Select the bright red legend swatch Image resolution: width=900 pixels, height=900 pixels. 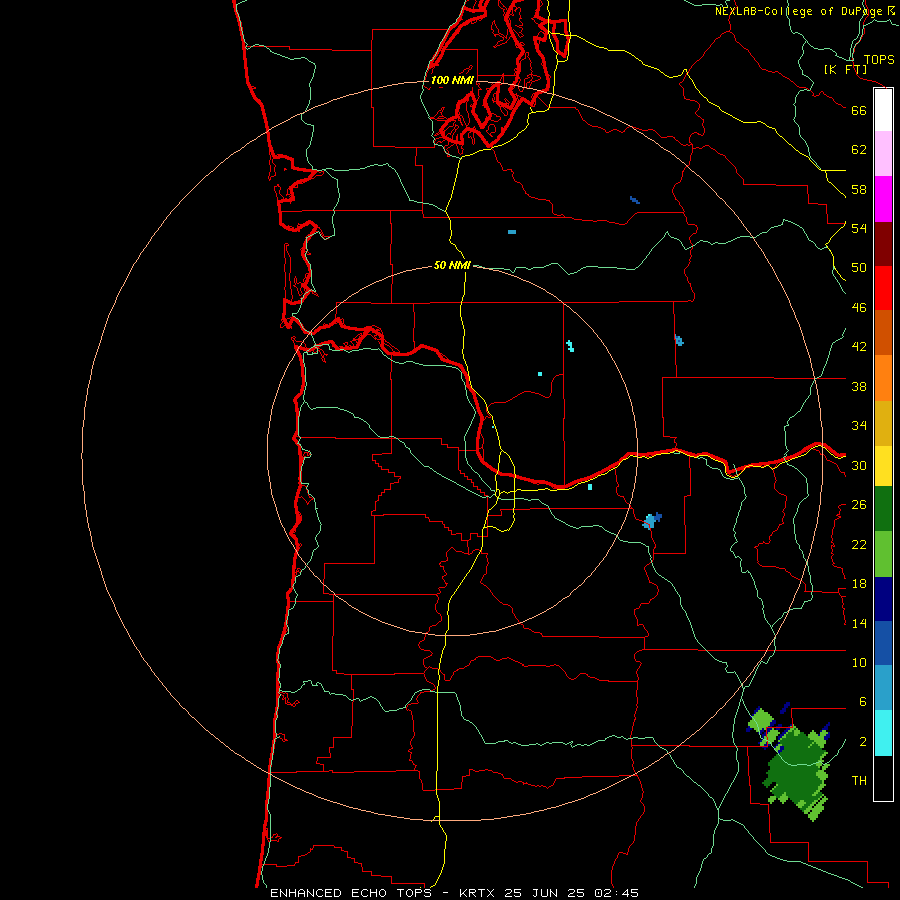coord(883,288)
